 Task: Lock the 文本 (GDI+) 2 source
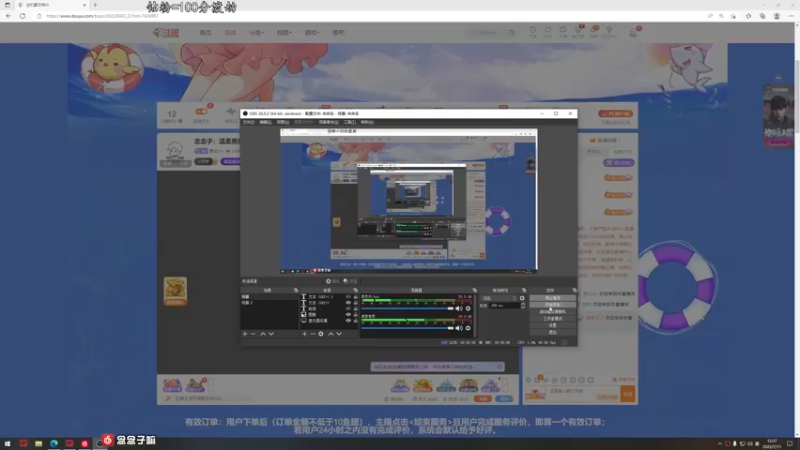click(x=356, y=296)
